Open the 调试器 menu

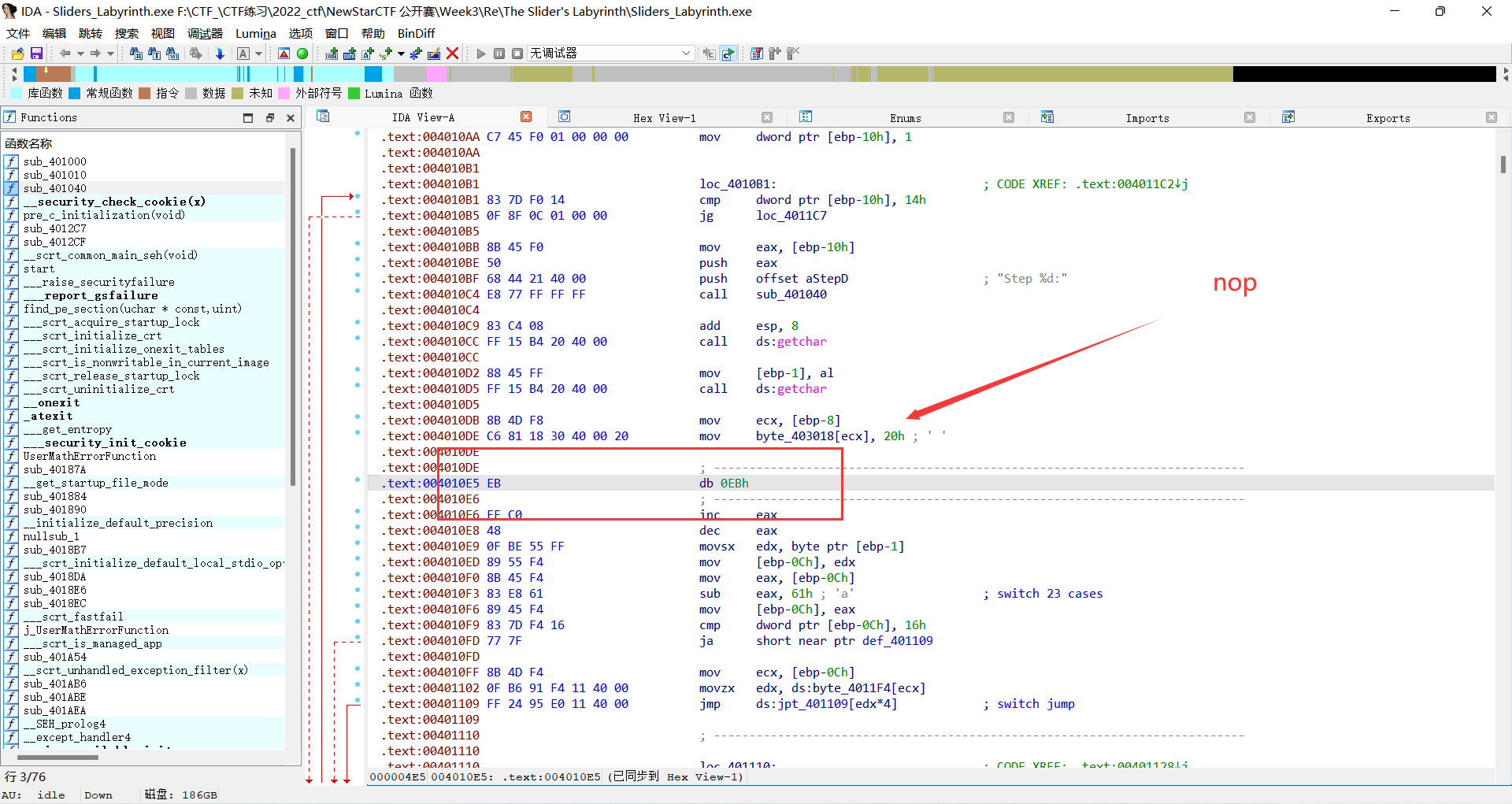click(x=205, y=33)
